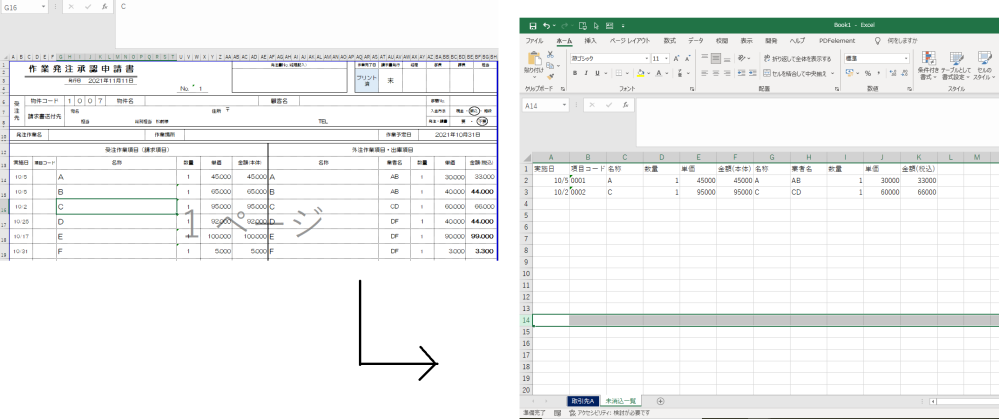The image size is (999, 419).
Task: Click the fx icon beside the G16 box
Action: click(104, 6)
